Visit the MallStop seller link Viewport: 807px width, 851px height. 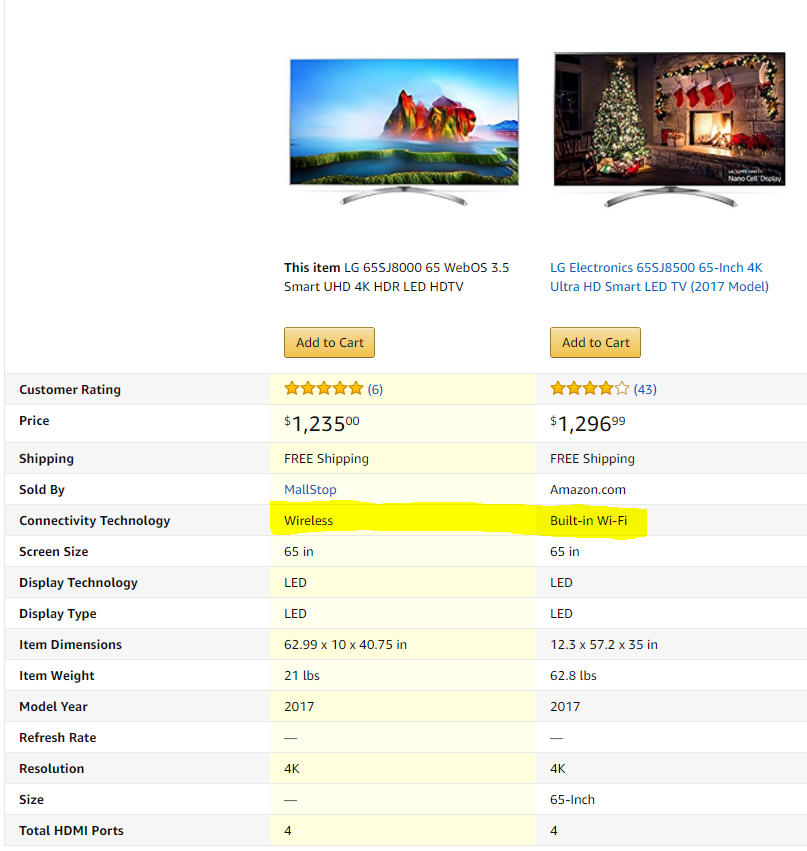(x=310, y=490)
